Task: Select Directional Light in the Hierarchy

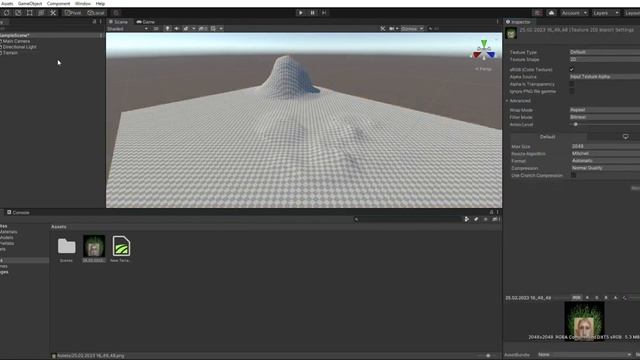Action: [19, 47]
